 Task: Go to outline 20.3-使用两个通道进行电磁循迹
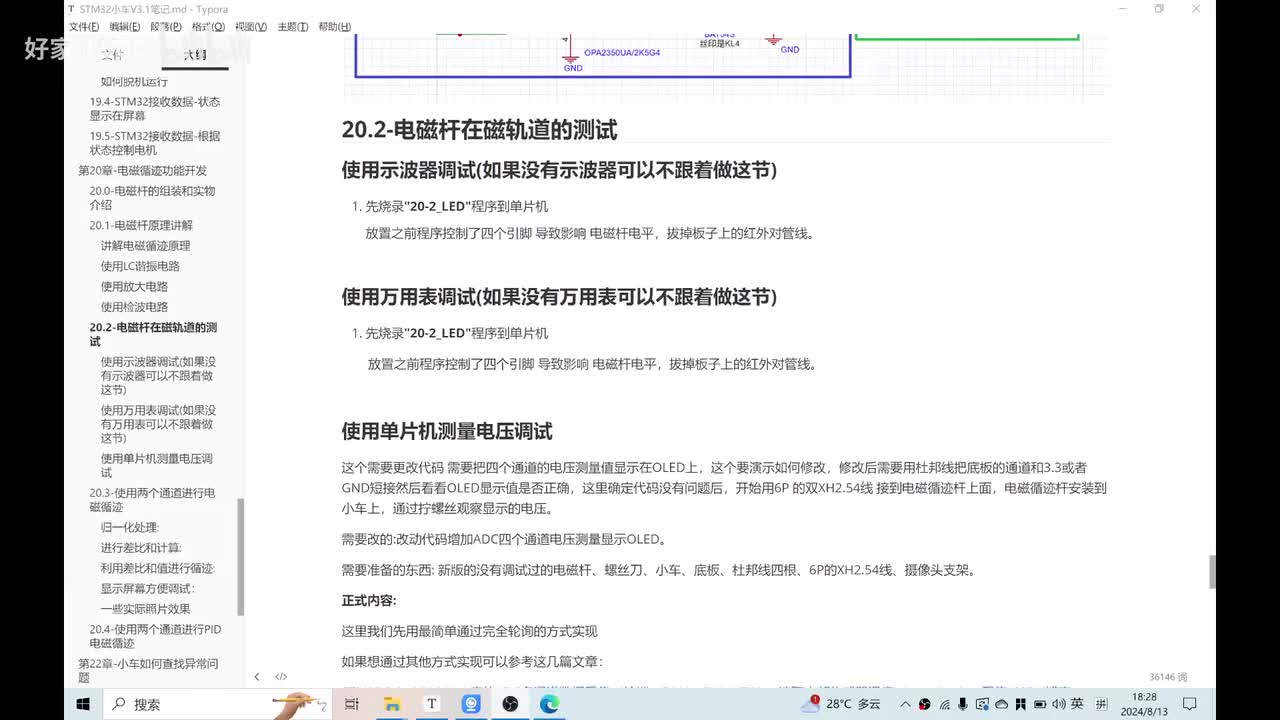pyautogui.click(x=152, y=500)
